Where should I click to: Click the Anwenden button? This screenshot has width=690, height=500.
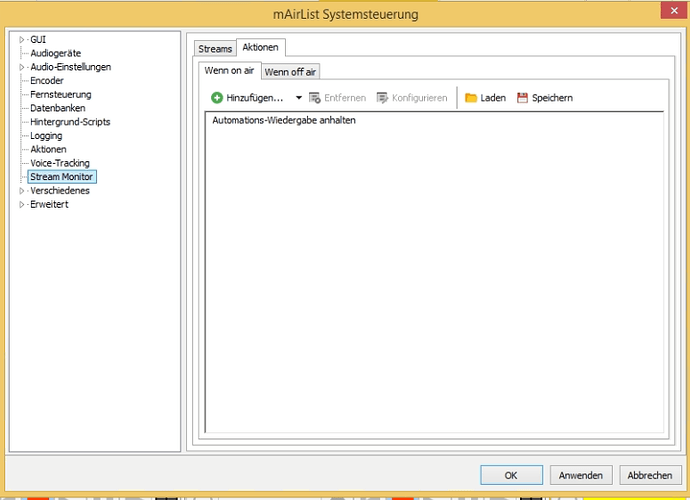(580, 475)
